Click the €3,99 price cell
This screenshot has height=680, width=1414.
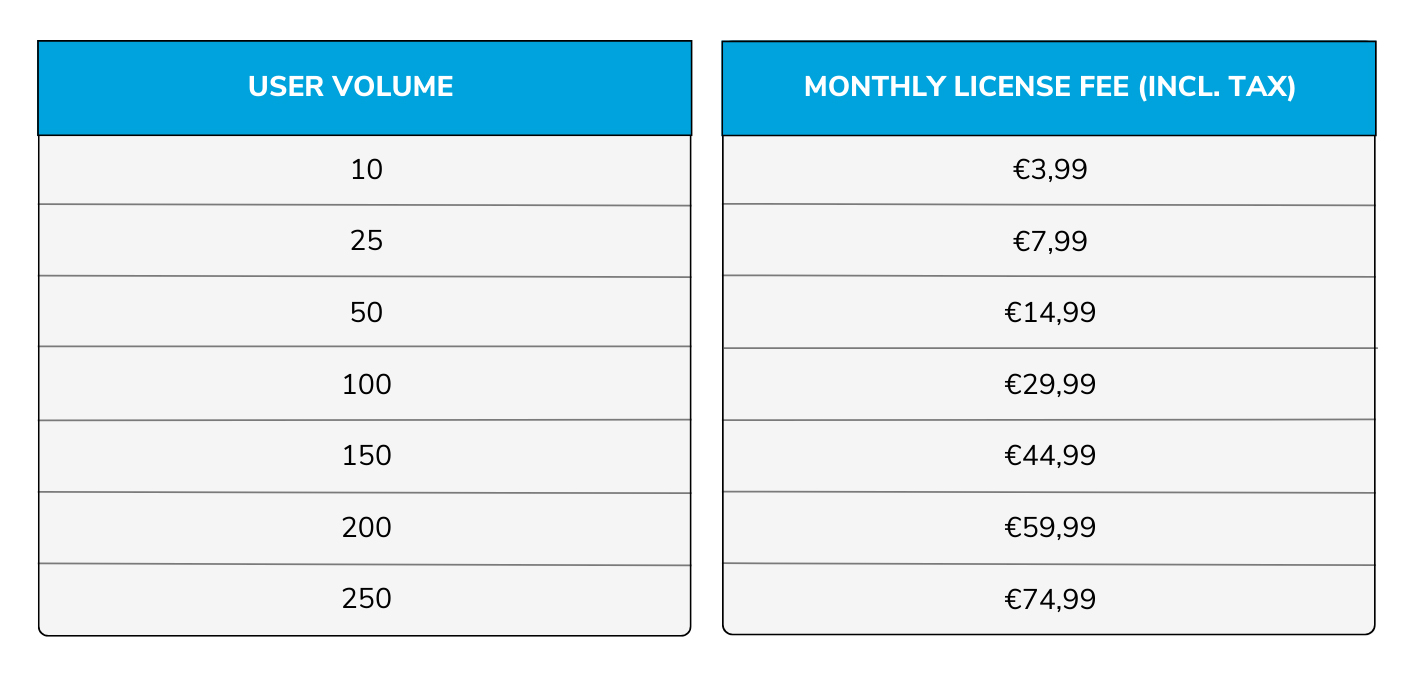(1049, 170)
